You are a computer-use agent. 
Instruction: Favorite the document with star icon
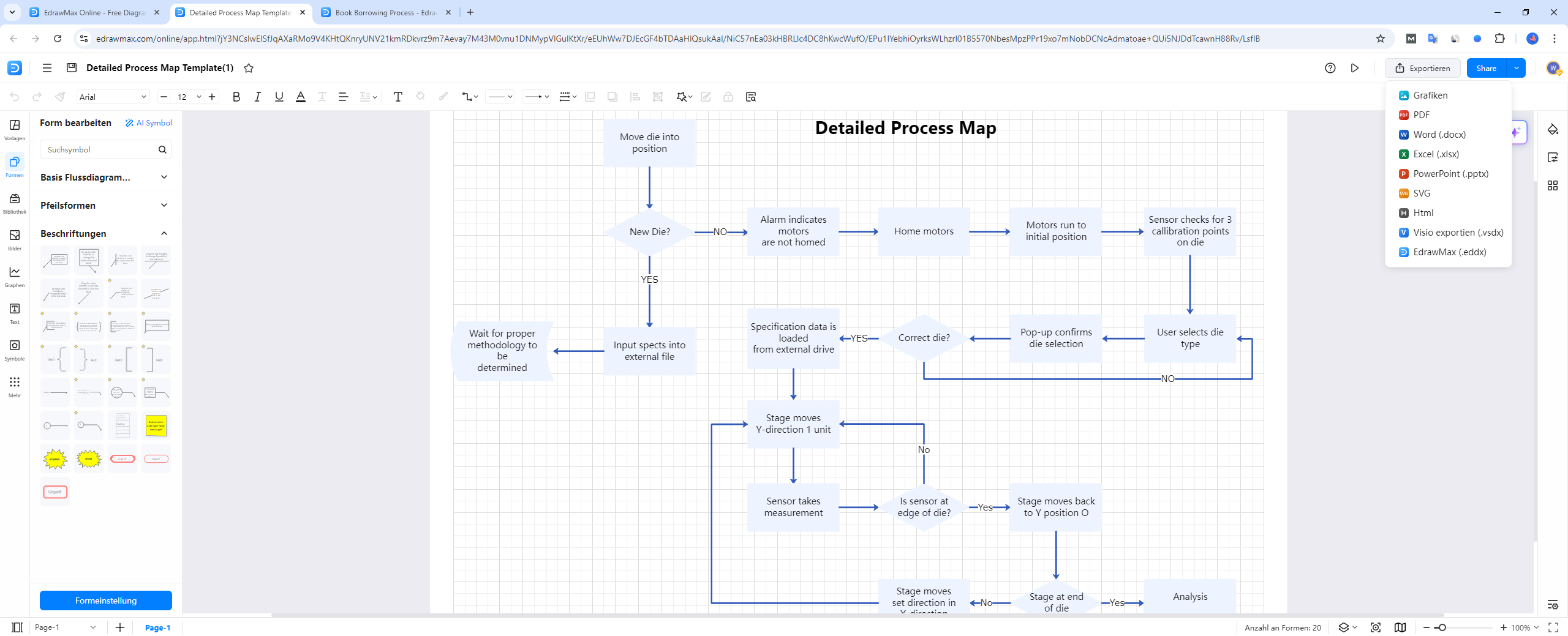tap(249, 68)
